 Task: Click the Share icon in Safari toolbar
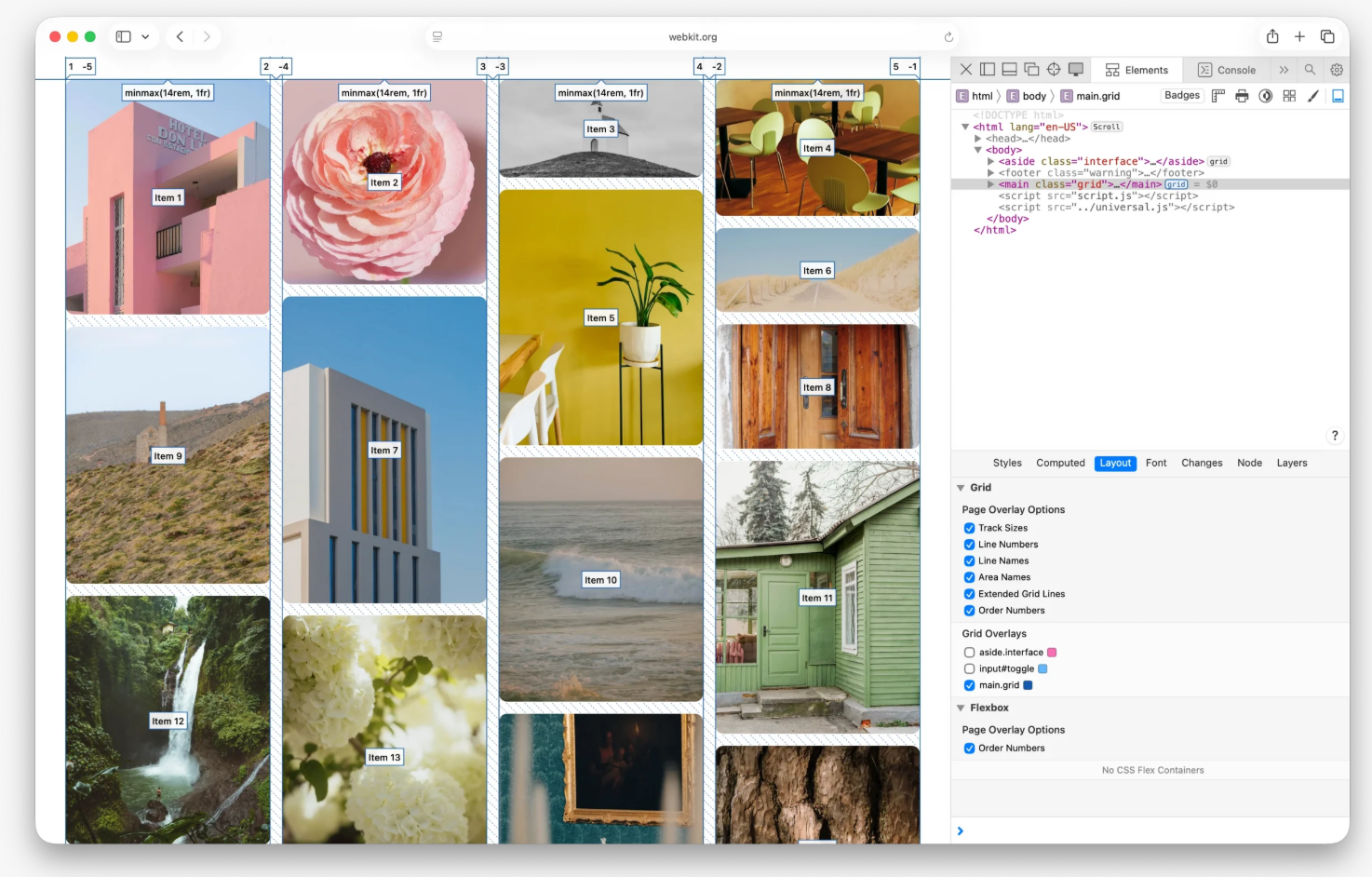click(x=1272, y=36)
